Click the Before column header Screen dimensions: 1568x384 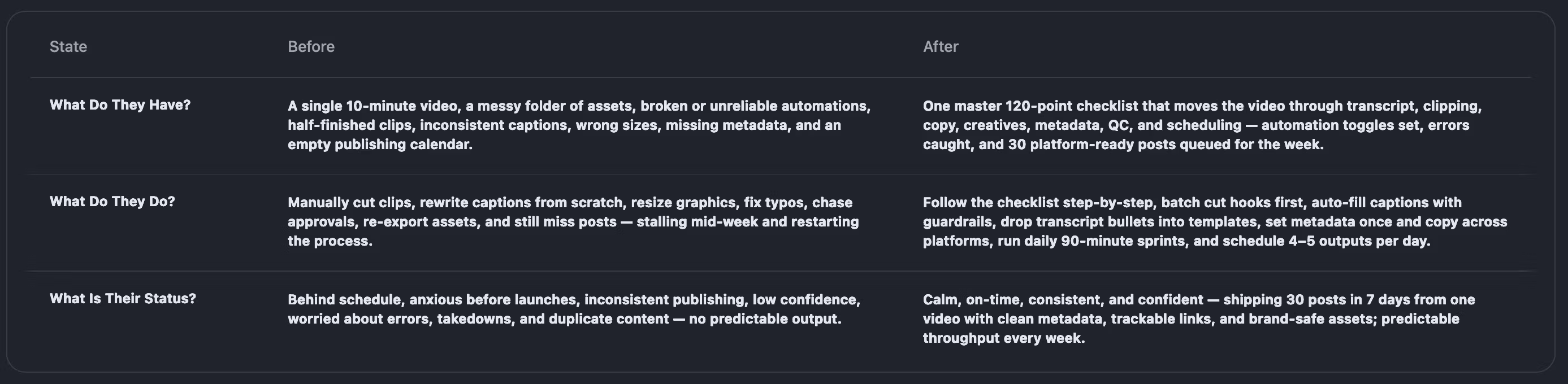click(311, 47)
